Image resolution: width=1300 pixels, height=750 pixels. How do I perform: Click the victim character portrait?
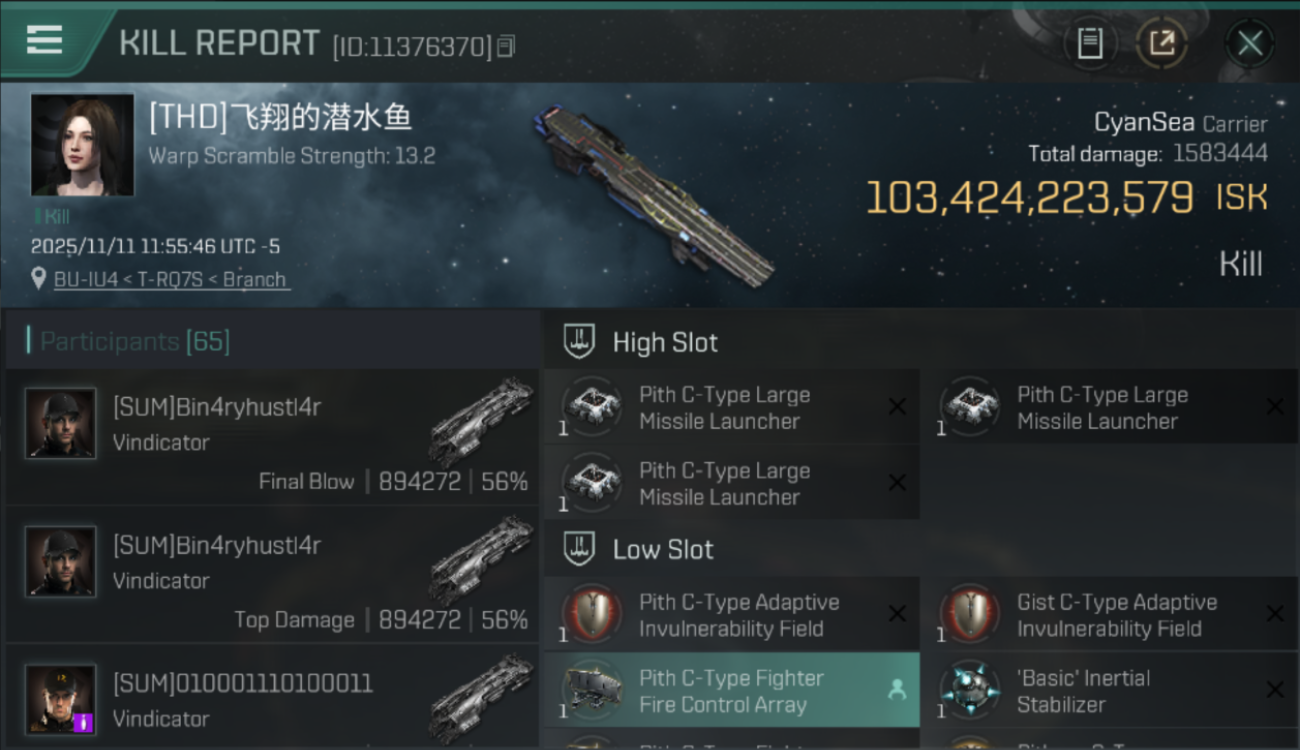[82, 145]
